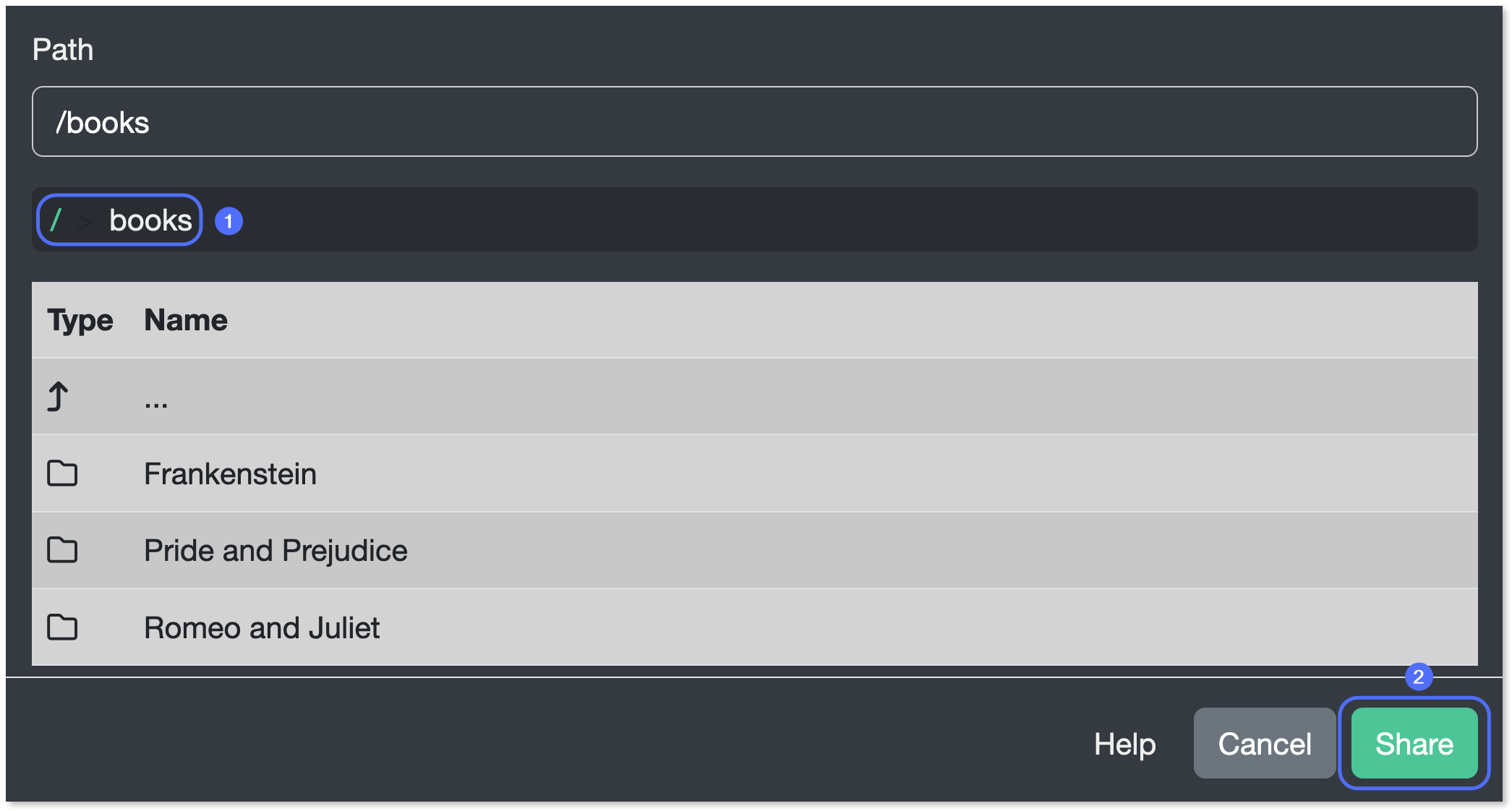This screenshot has height=811, width=1512.
Task: Click the Name column header
Action: click(186, 320)
